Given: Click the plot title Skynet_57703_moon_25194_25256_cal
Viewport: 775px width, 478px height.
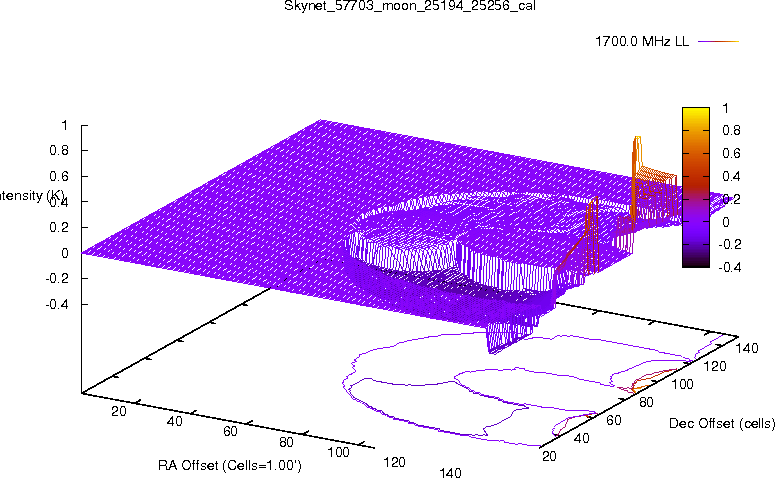Looking at the screenshot, I should click(x=410, y=6).
